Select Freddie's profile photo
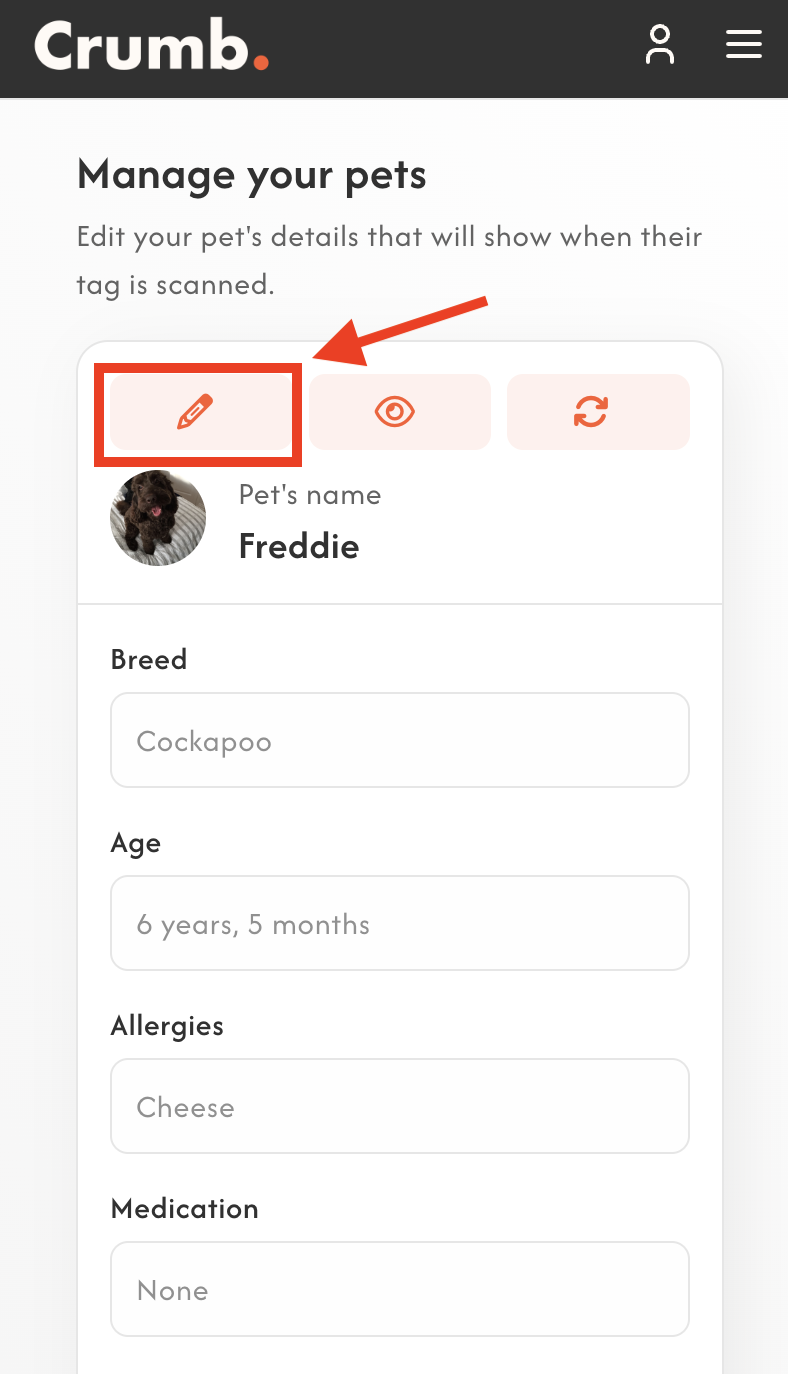The image size is (788, 1374). pos(158,518)
